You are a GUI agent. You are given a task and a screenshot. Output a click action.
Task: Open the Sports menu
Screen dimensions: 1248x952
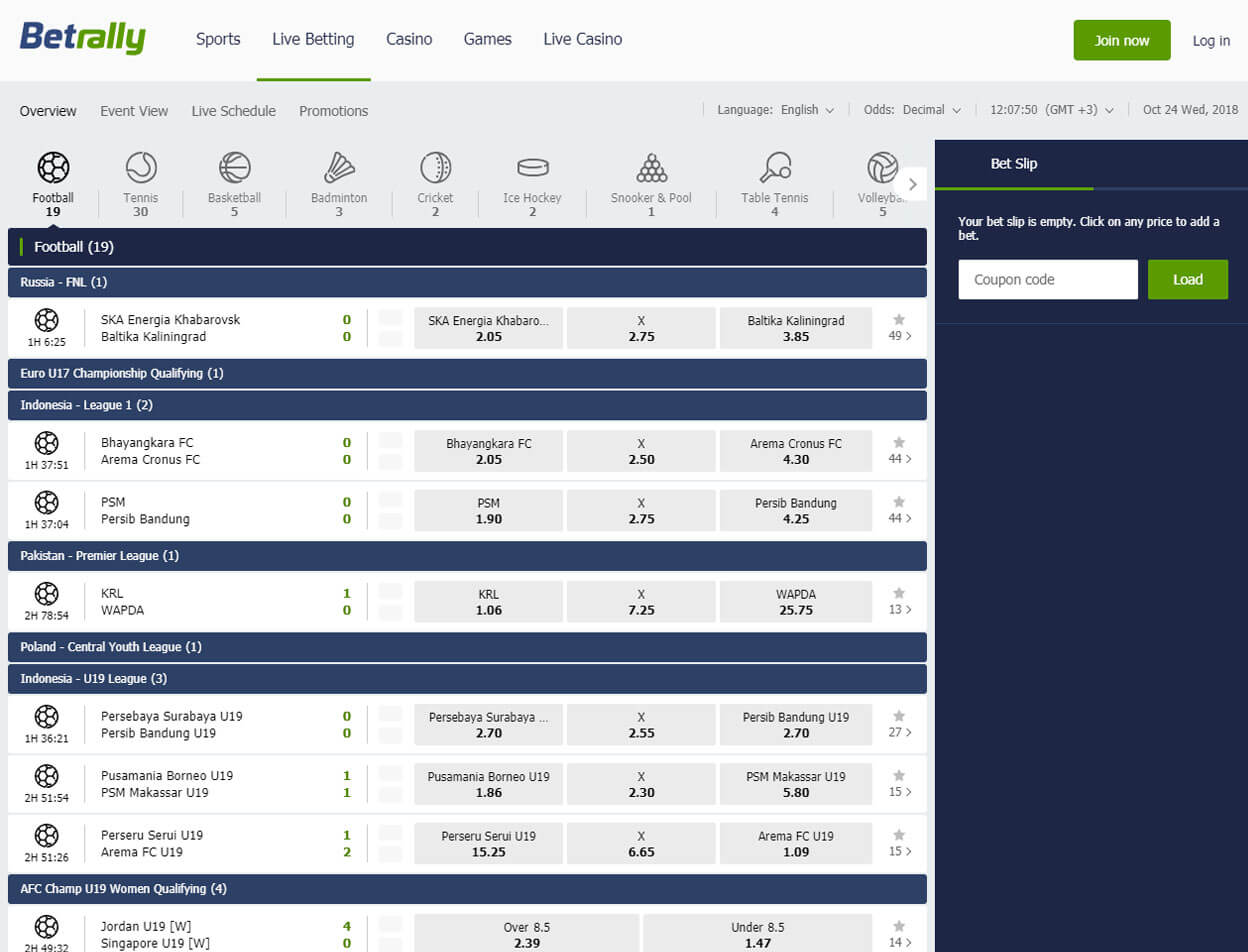click(x=218, y=40)
